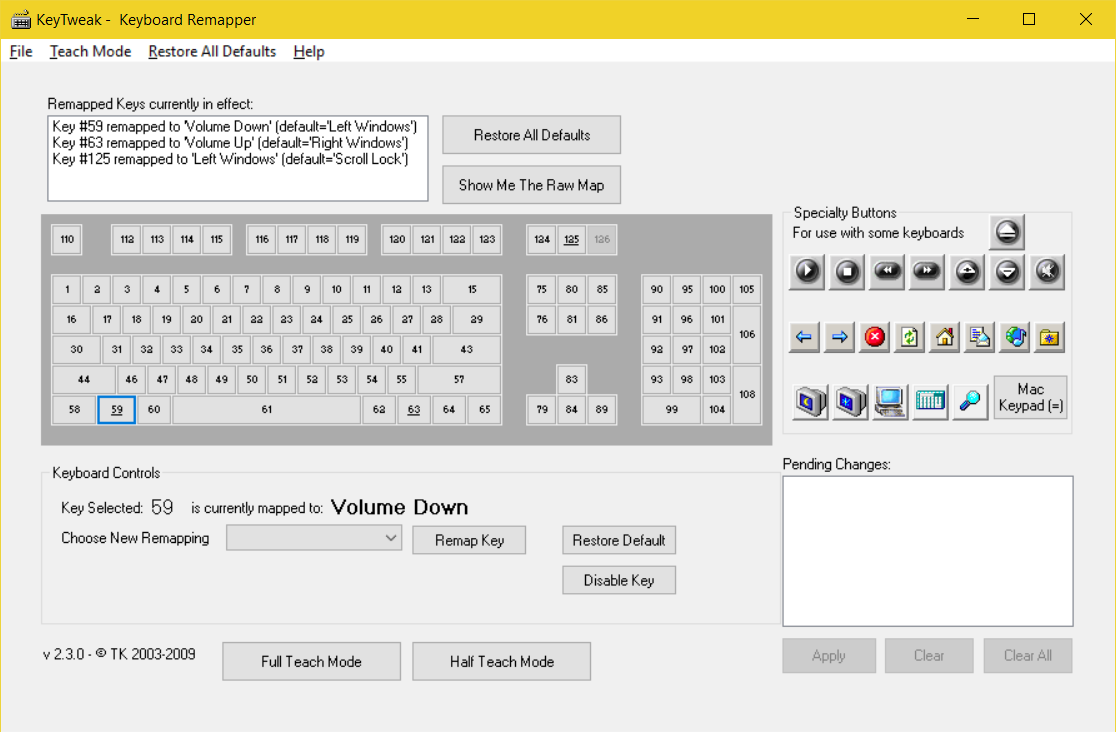Select key 30 on the keyboard layout
Screen dimensions: 1116x732
point(76,350)
